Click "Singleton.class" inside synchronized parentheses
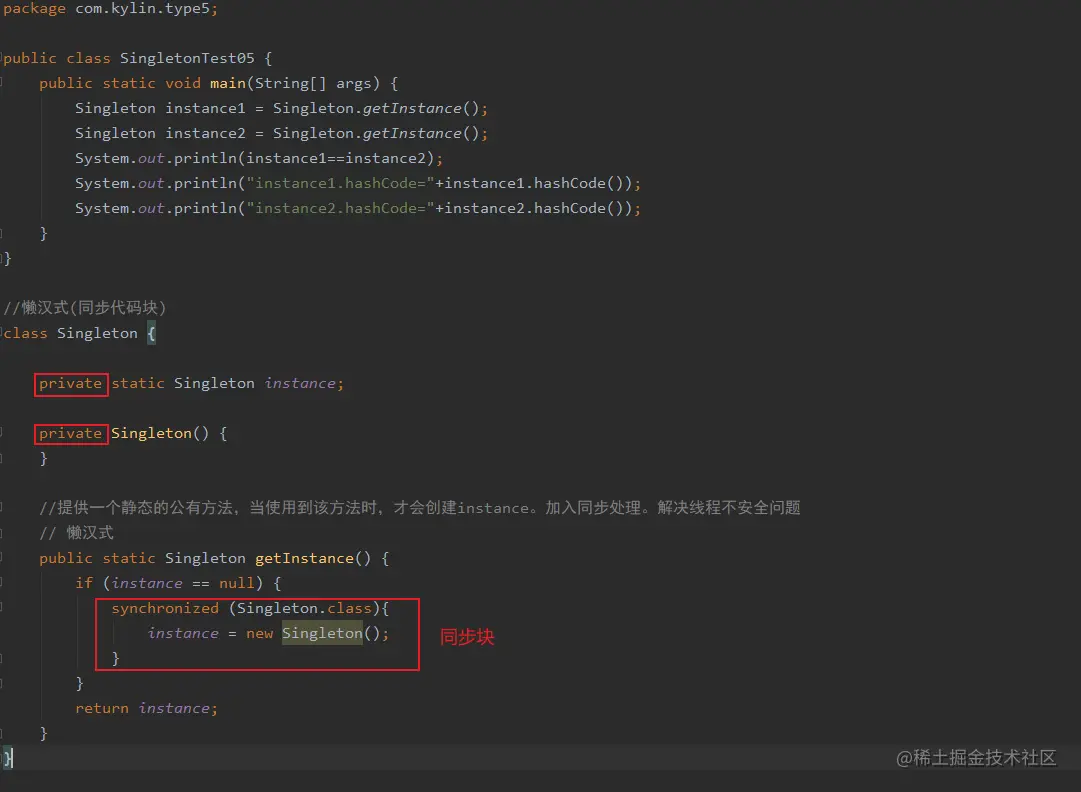Image resolution: width=1081 pixels, height=792 pixels. pos(304,608)
